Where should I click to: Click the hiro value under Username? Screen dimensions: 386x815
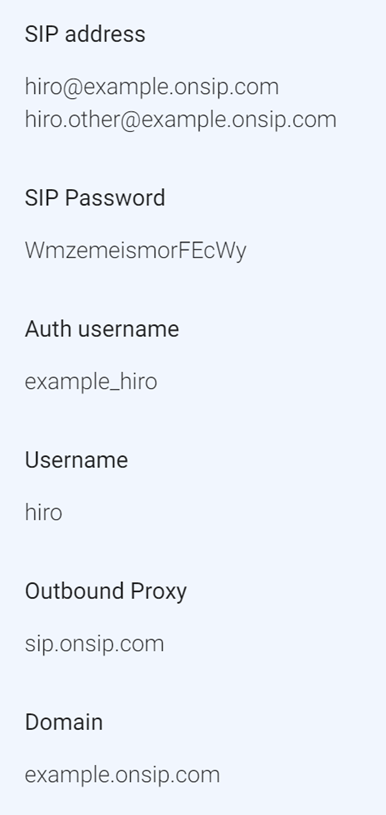click(44, 512)
